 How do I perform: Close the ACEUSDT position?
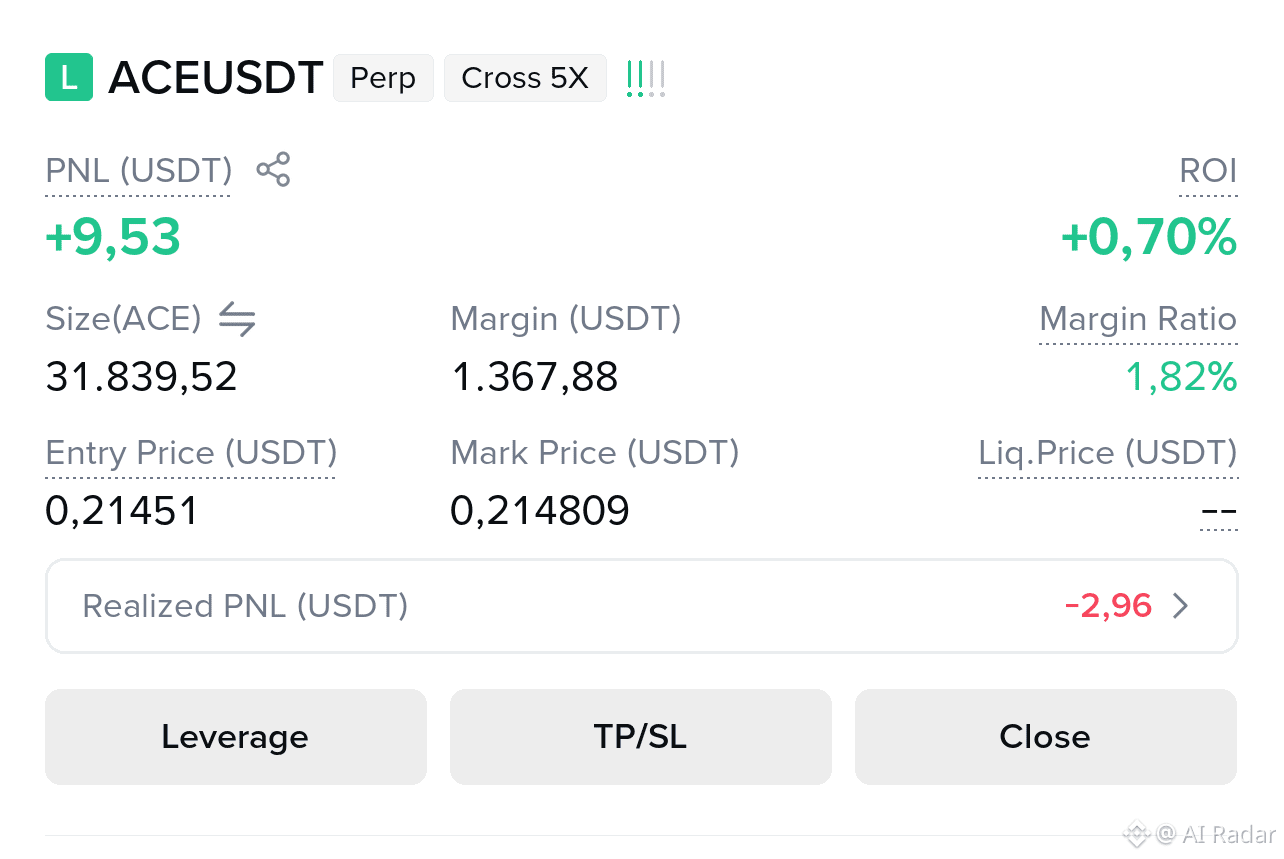(1046, 737)
